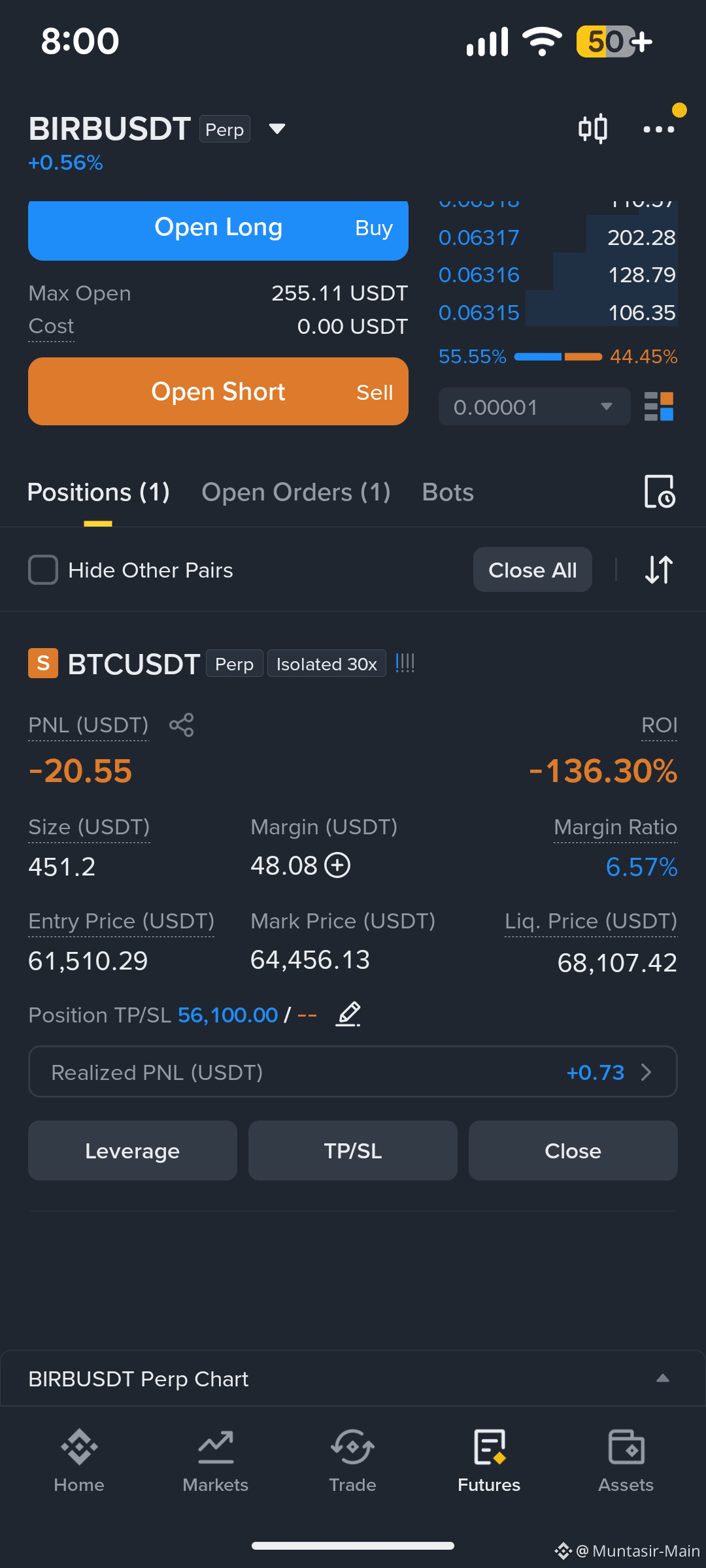Image resolution: width=706 pixels, height=1568 pixels.
Task: Expand the BIRBUSDT Perp Chart panel
Action: click(x=353, y=1379)
